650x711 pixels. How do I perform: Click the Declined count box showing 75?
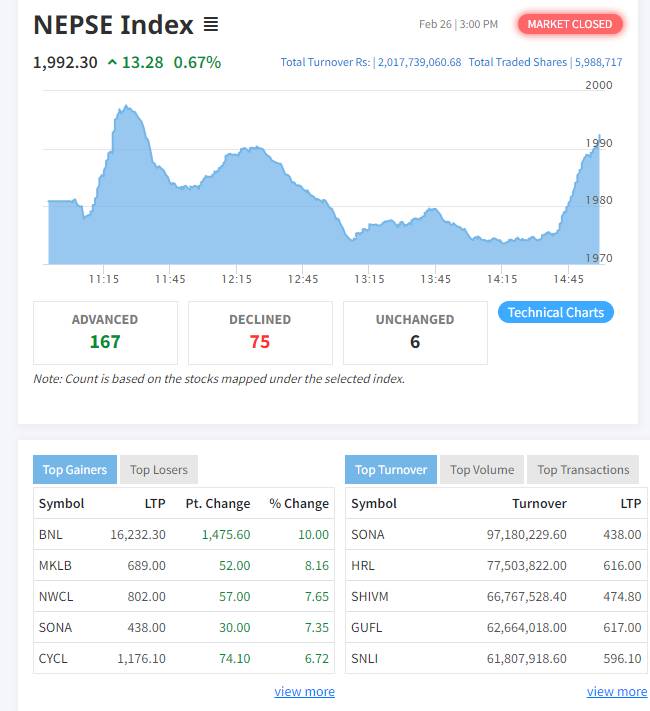click(260, 333)
